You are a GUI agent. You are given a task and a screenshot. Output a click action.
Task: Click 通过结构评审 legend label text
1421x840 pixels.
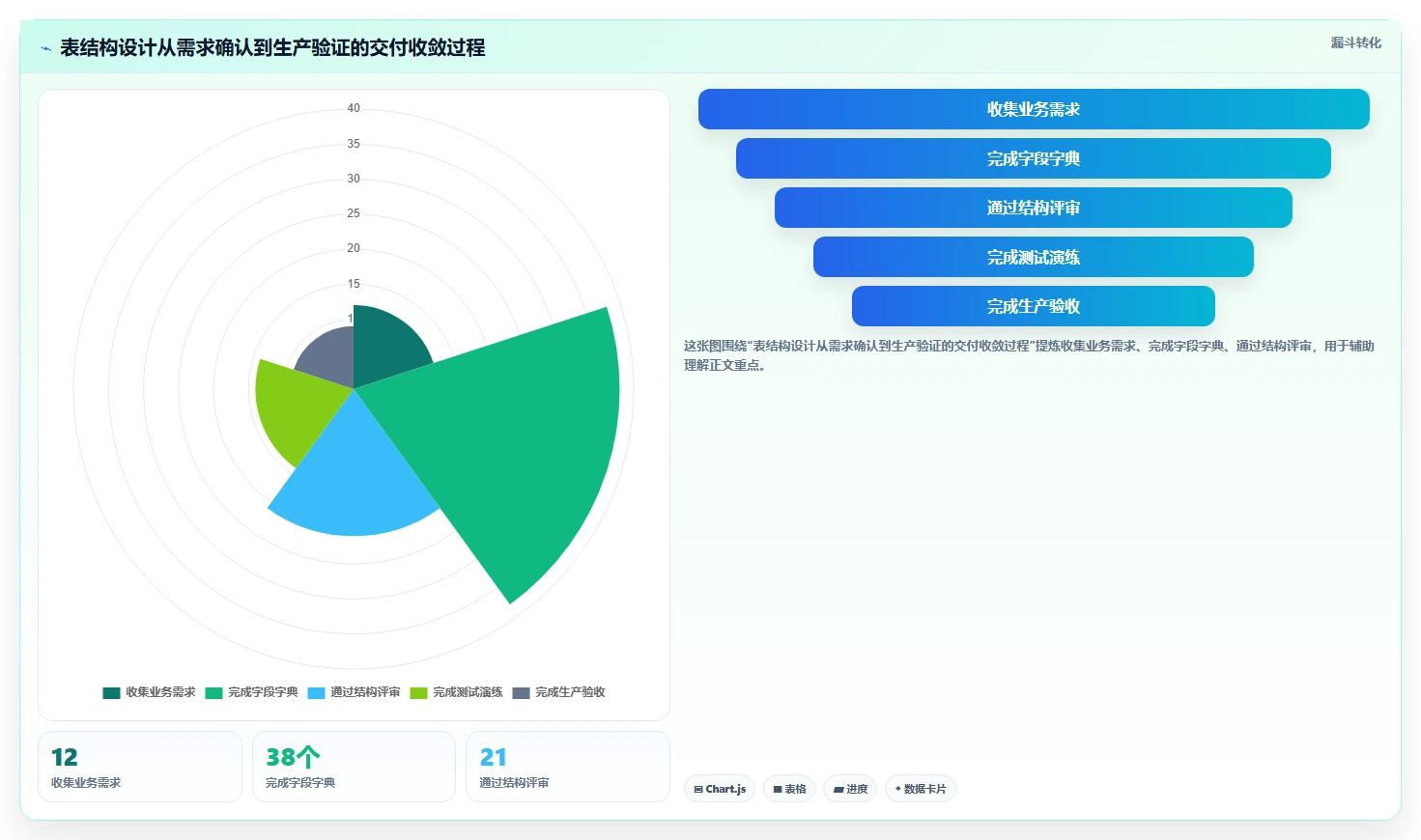pos(365,692)
